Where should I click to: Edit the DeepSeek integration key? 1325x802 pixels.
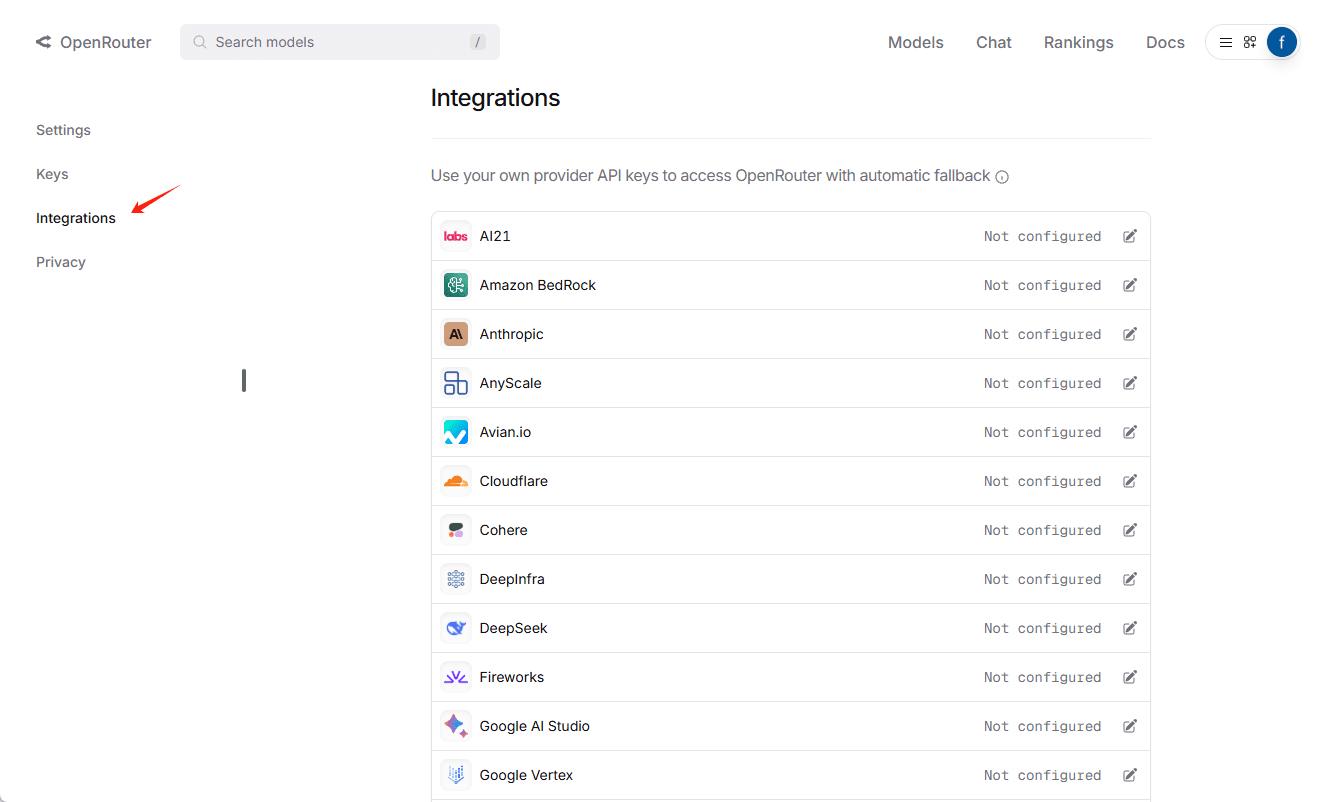1130,628
